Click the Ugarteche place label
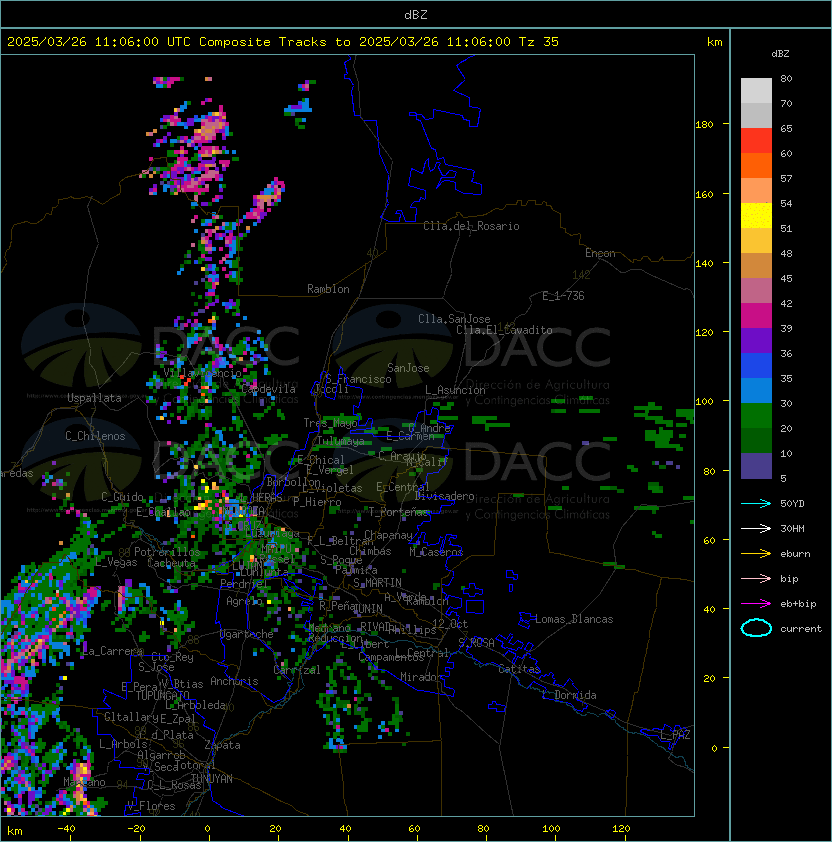The height and width of the screenshot is (842, 832). [x=247, y=634]
